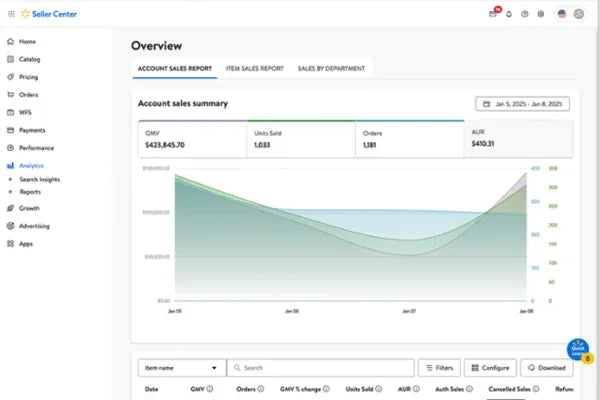Click the GMV % change info icon

point(326,389)
